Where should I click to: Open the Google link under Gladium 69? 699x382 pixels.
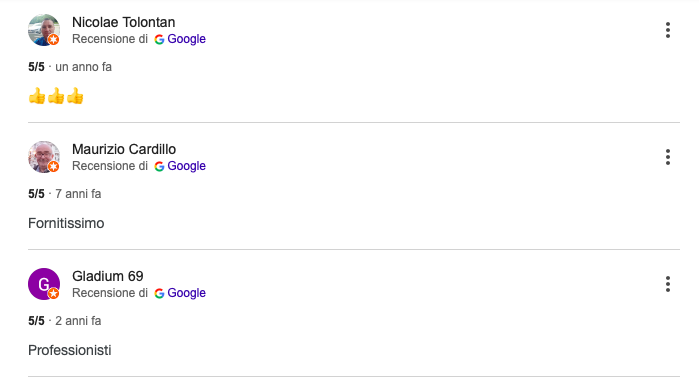[x=186, y=293]
